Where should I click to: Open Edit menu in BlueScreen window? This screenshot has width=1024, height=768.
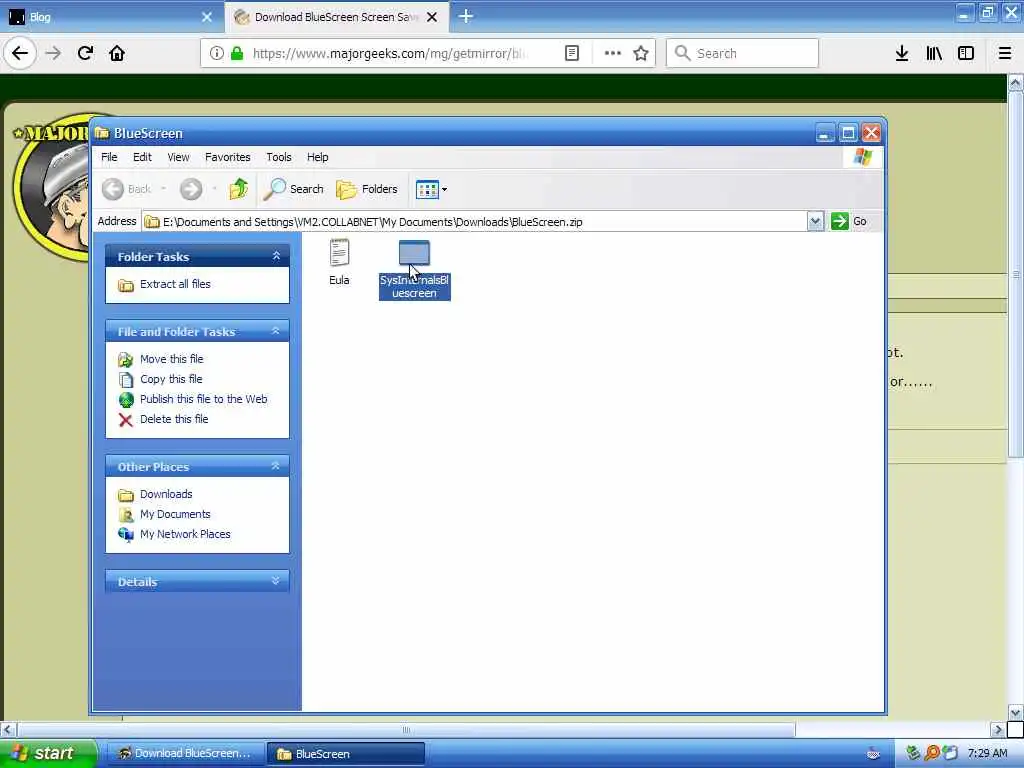pyautogui.click(x=142, y=157)
